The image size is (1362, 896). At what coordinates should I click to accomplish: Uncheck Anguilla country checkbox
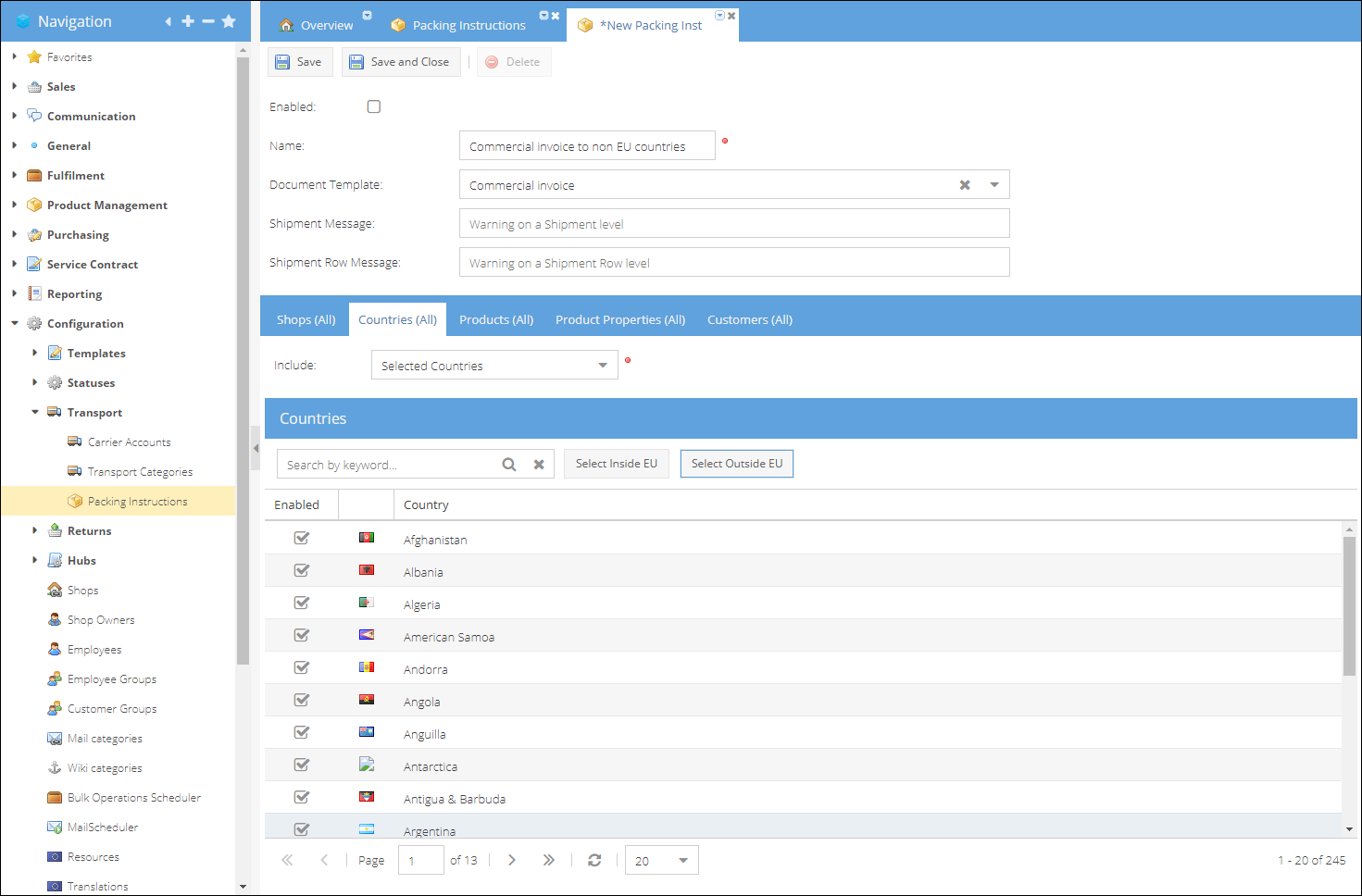(302, 732)
